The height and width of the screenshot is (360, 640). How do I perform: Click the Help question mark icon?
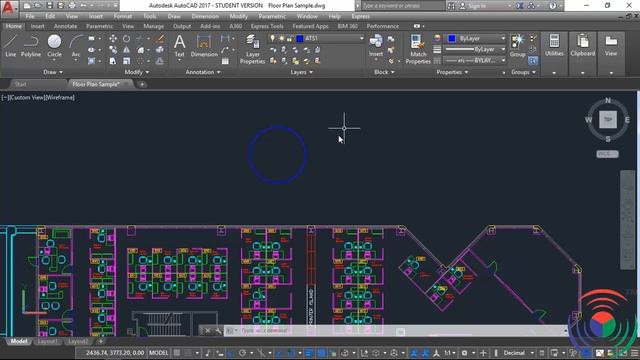pos(553,6)
